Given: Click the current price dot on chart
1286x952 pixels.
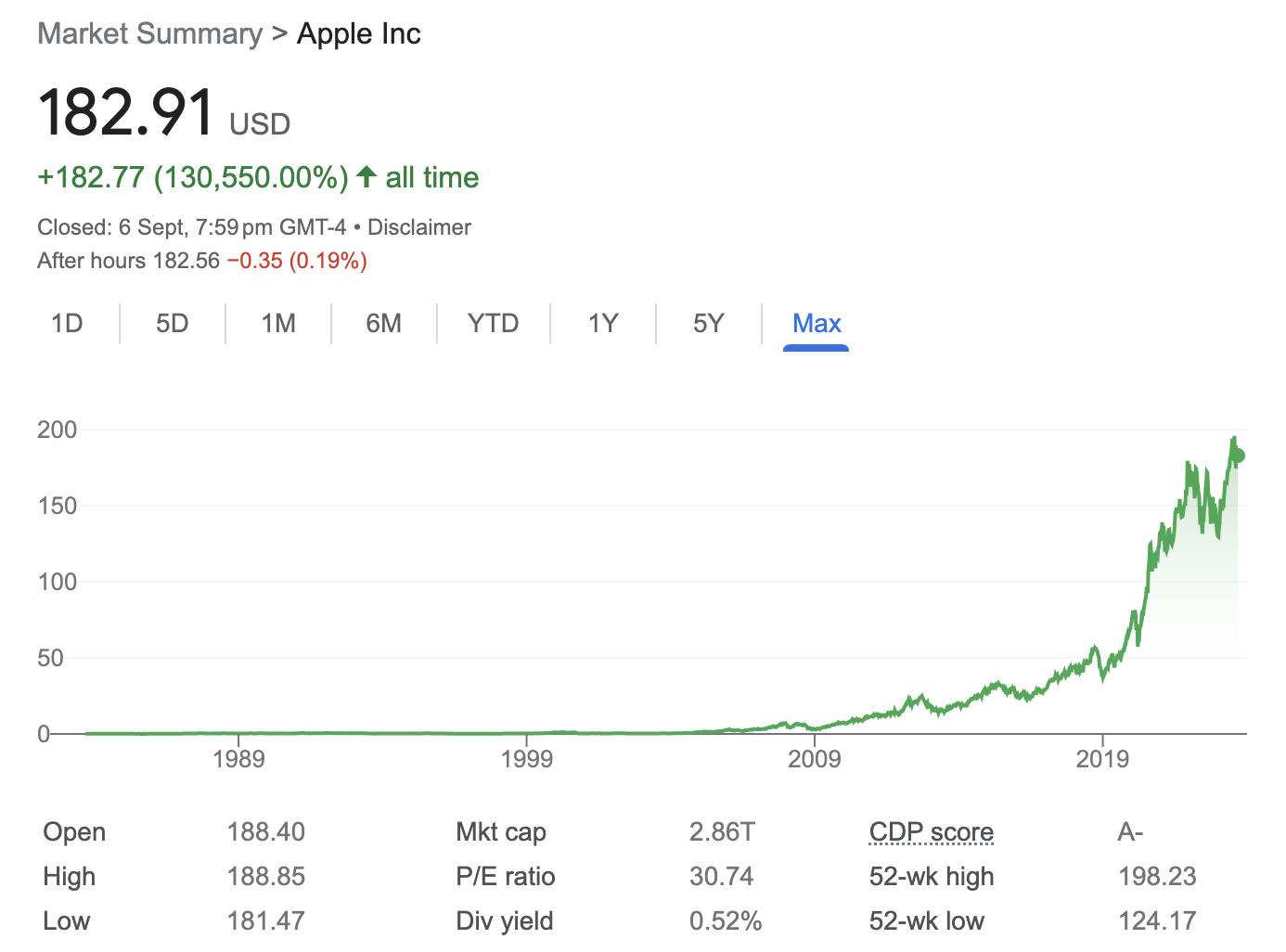Looking at the screenshot, I should pyautogui.click(x=1237, y=456).
